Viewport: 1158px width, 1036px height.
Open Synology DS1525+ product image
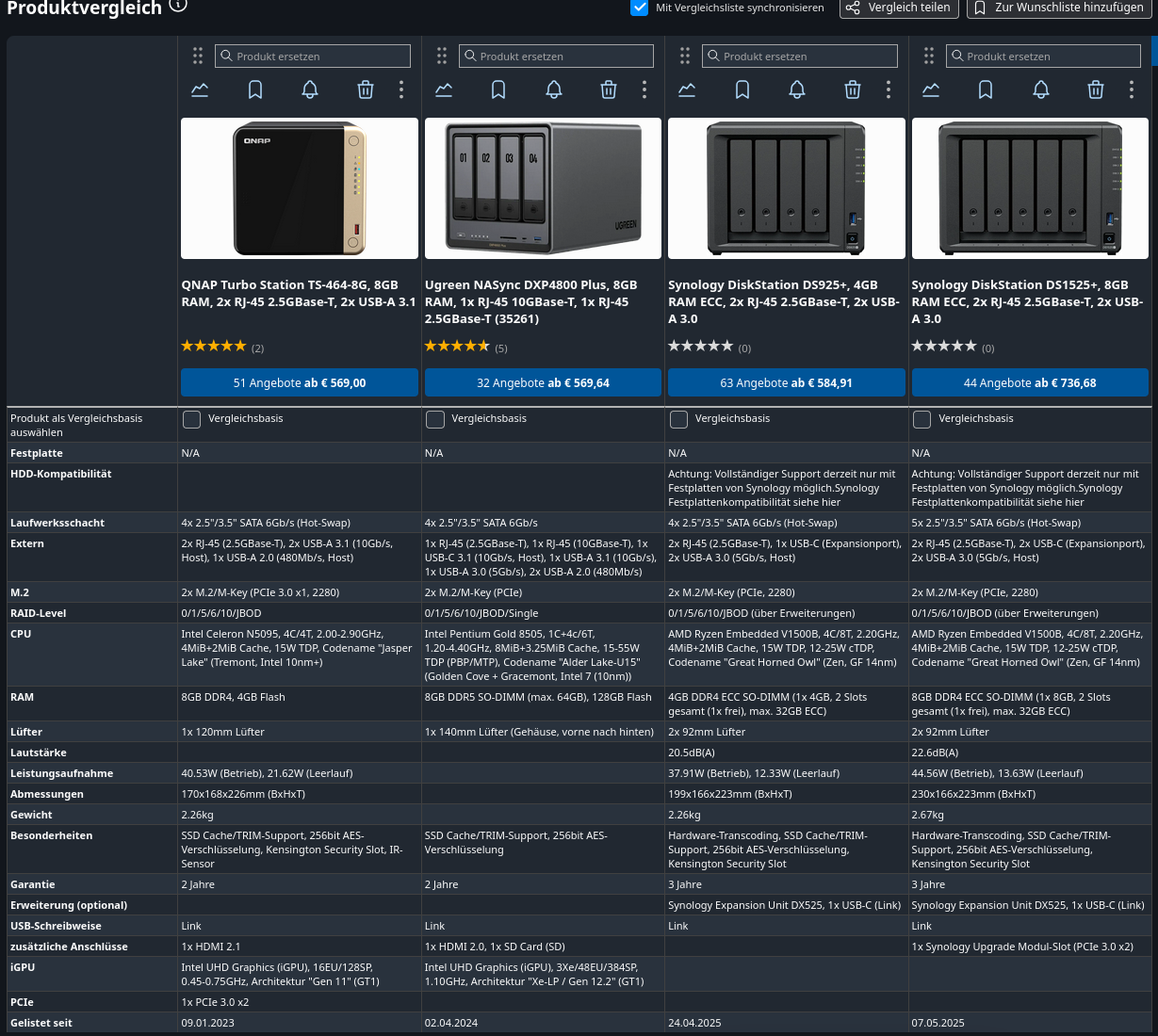pyautogui.click(x=1030, y=188)
